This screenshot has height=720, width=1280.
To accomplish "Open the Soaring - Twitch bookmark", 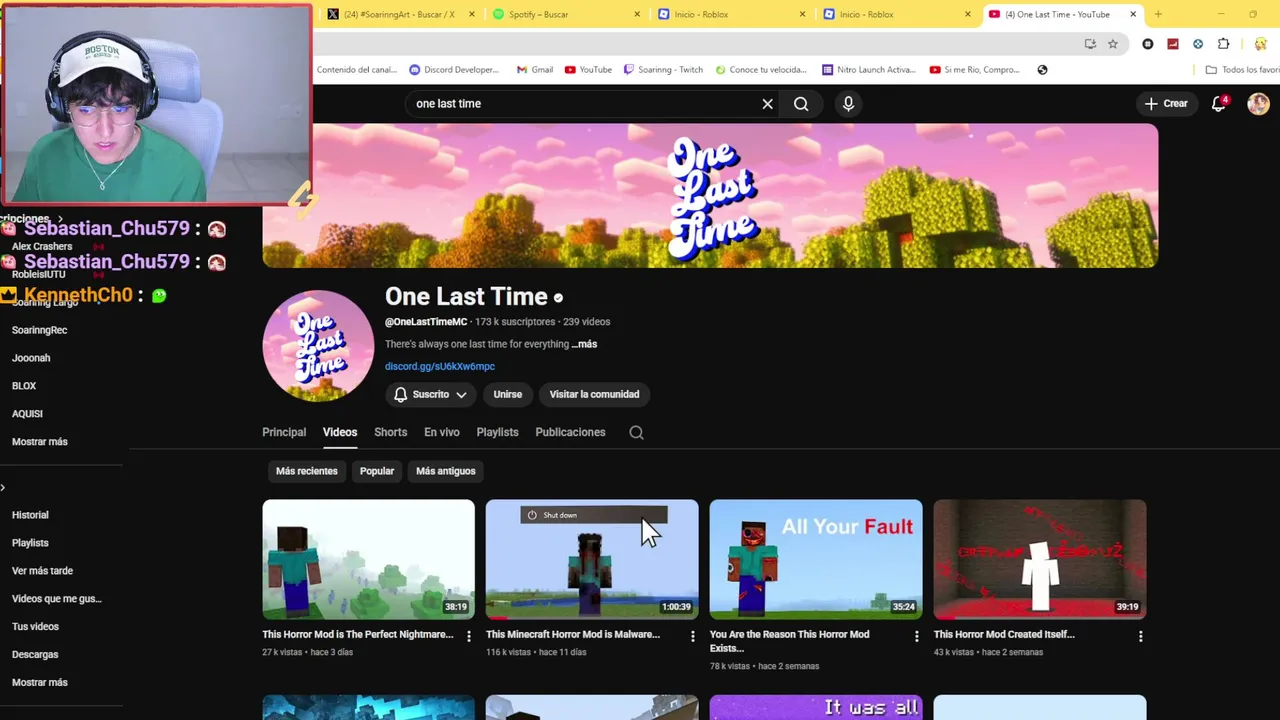I will (663, 70).
